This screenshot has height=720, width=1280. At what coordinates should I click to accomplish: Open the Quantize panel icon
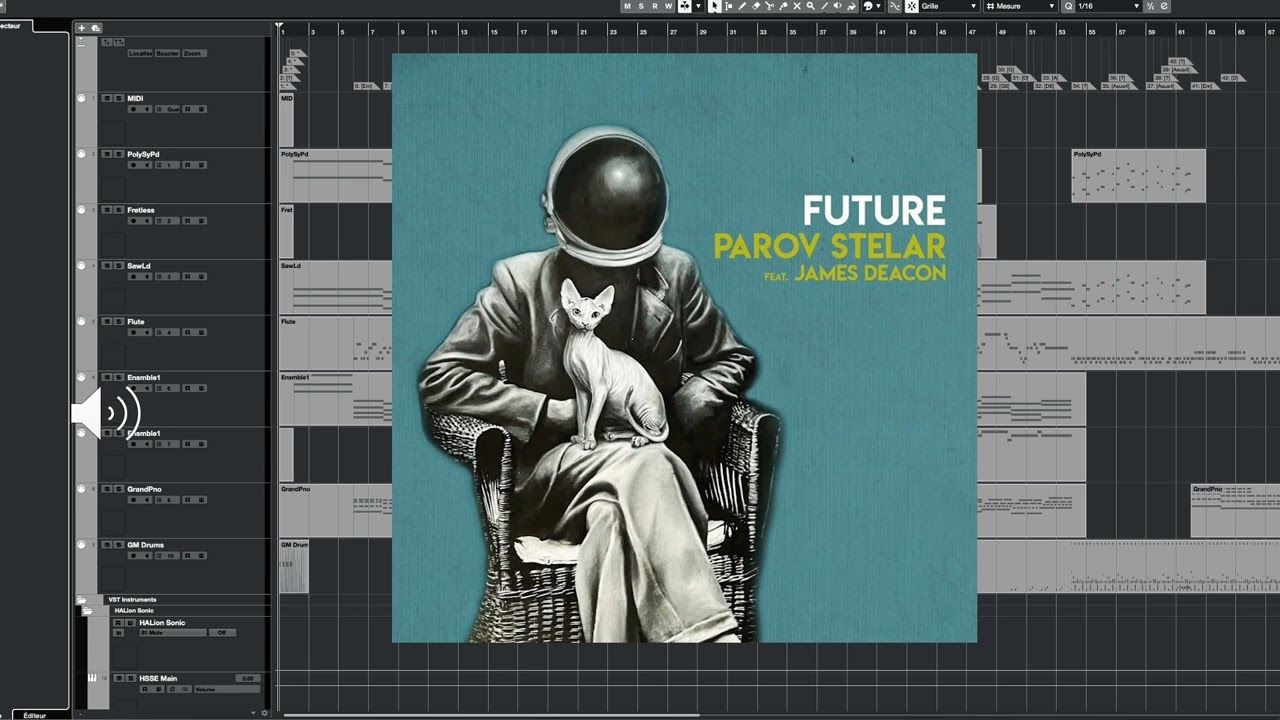pos(1164,6)
